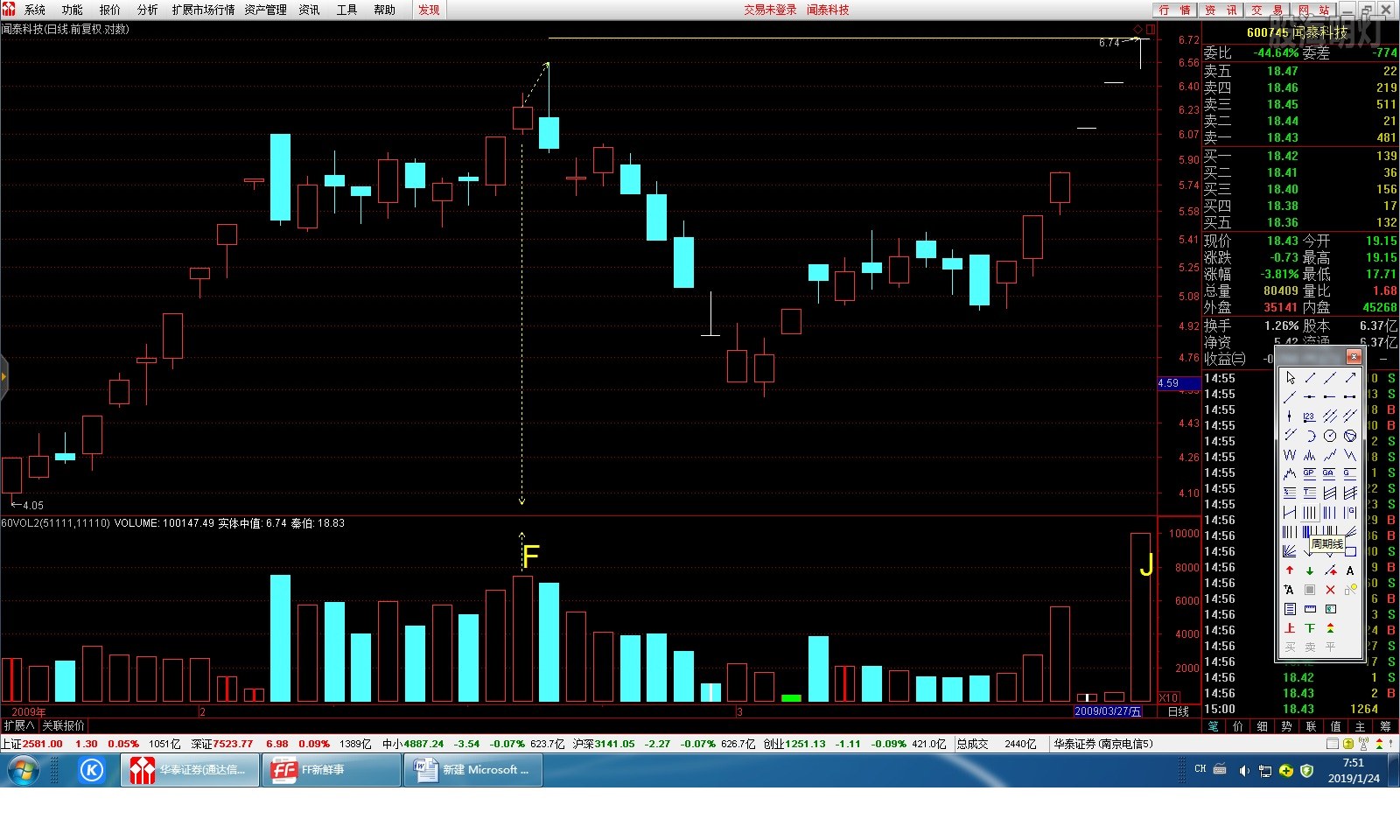Image resolution: width=1400 pixels, height=840 pixels.
Task: Click the 交易未登录 login link
Action: tap(770, 10)
